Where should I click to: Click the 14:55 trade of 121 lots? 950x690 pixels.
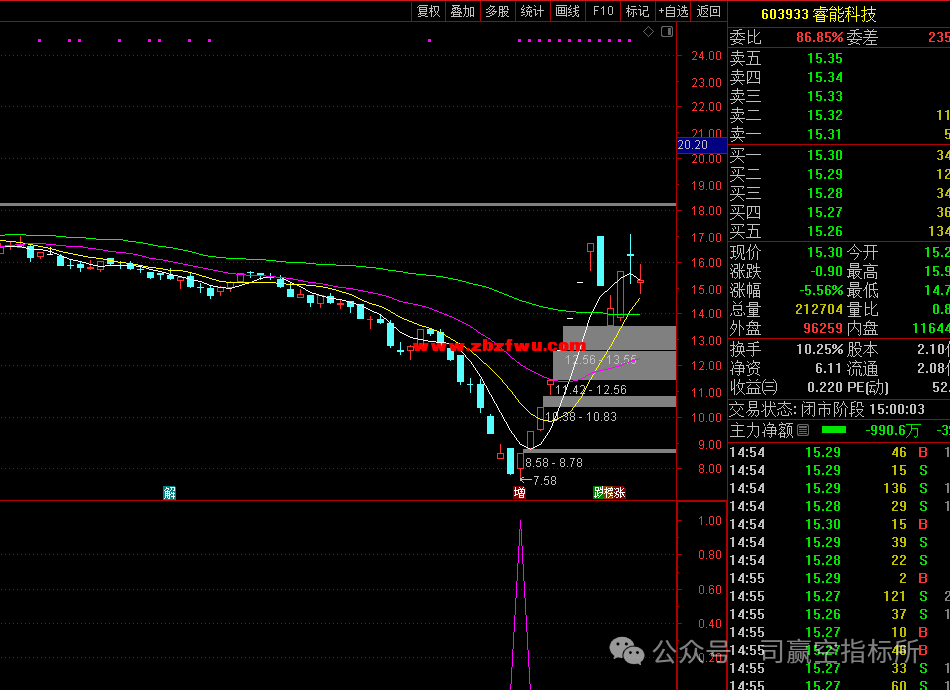(839, 596)
